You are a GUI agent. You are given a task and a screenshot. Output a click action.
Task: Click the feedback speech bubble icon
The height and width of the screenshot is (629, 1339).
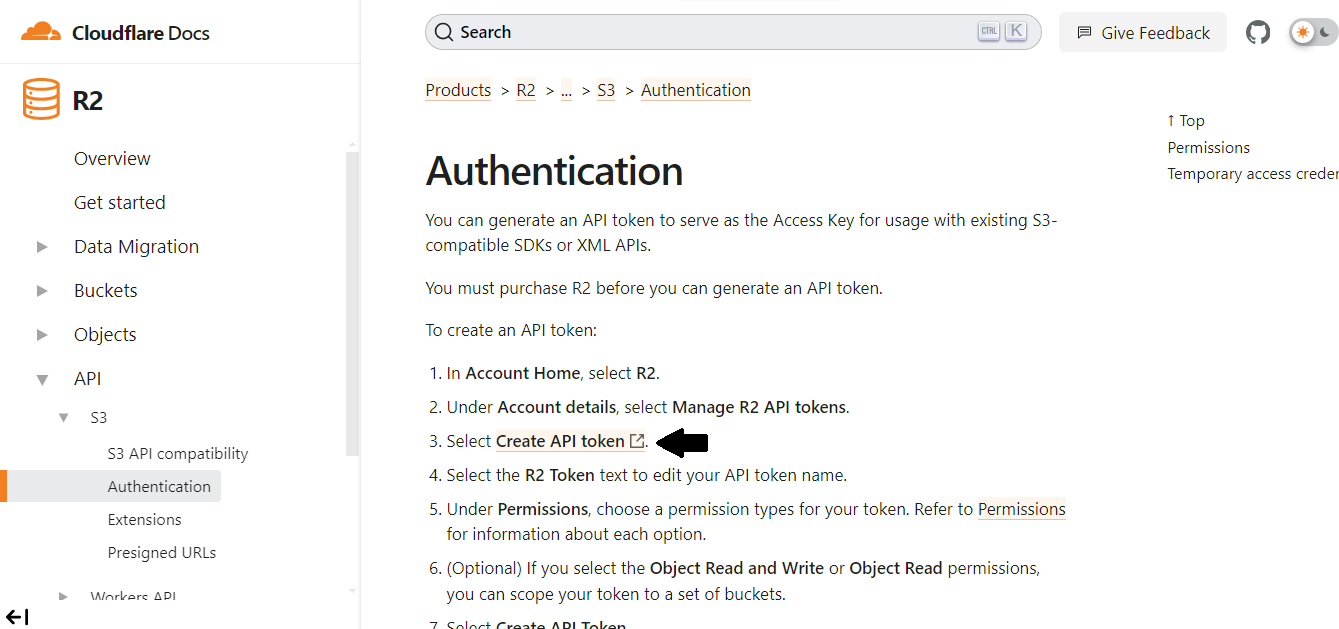[x=1084, y=32]
